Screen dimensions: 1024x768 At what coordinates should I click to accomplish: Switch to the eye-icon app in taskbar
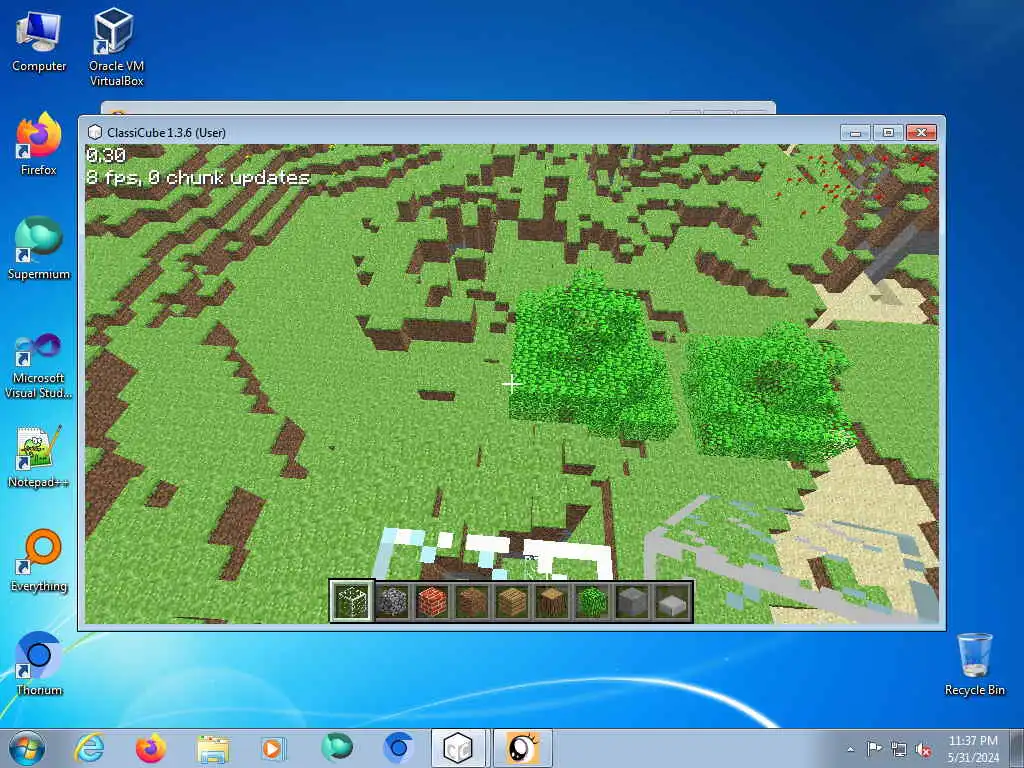(x=522, y=748)
